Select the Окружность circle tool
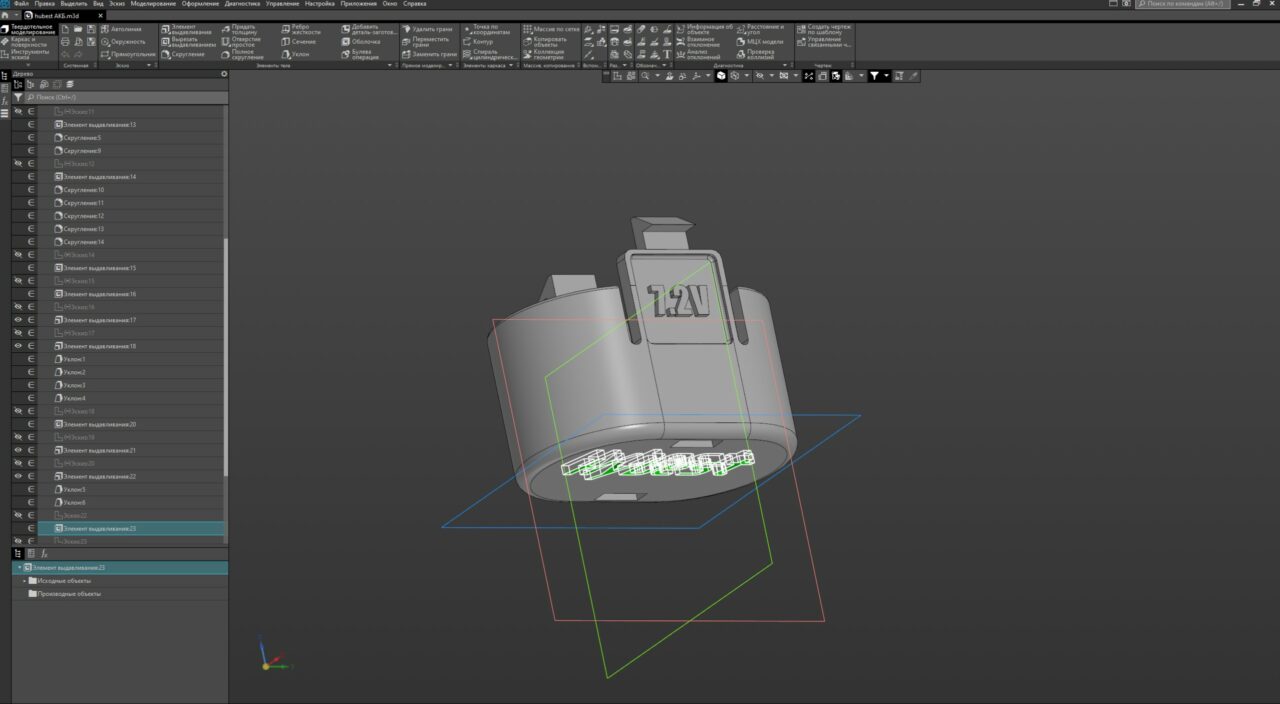 coord(123,42)
